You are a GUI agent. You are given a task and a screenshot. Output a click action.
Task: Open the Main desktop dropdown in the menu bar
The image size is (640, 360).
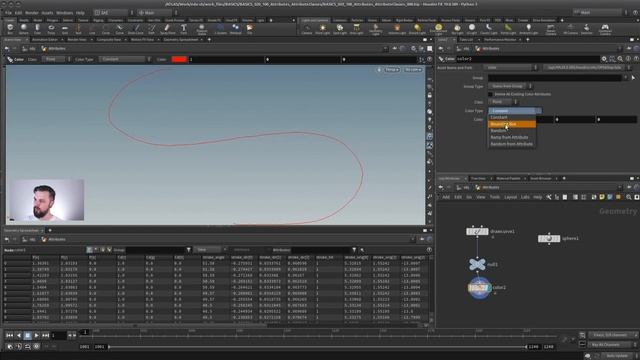[x=157, y=13]
